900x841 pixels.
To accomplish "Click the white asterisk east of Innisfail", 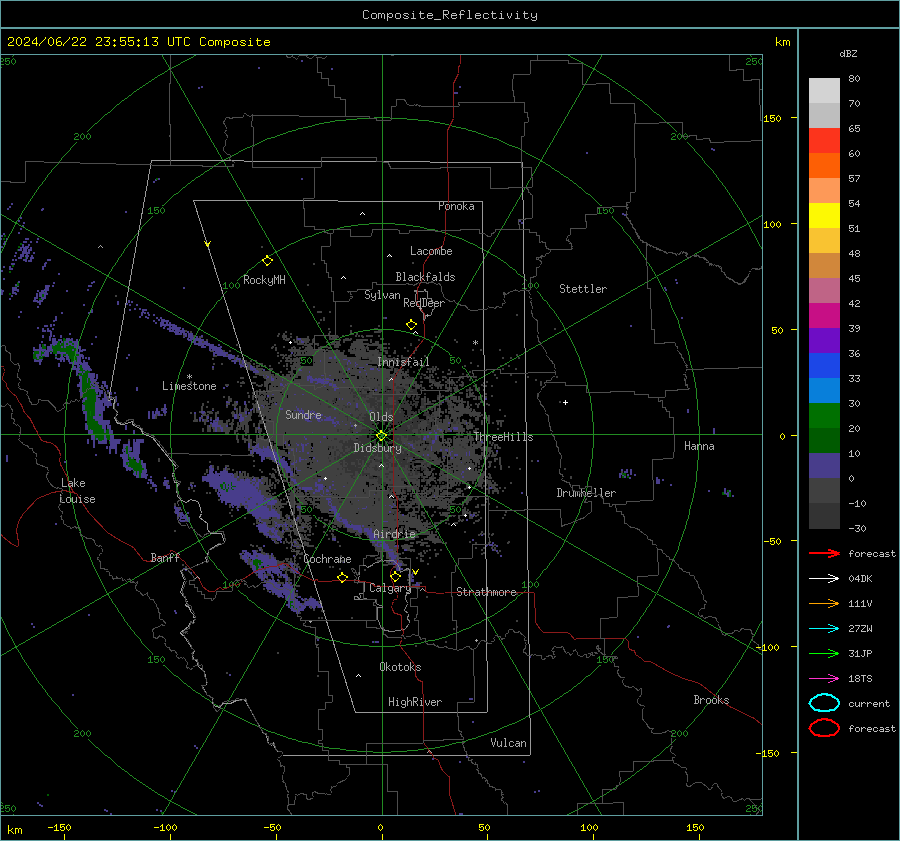I will click(475, 343).
